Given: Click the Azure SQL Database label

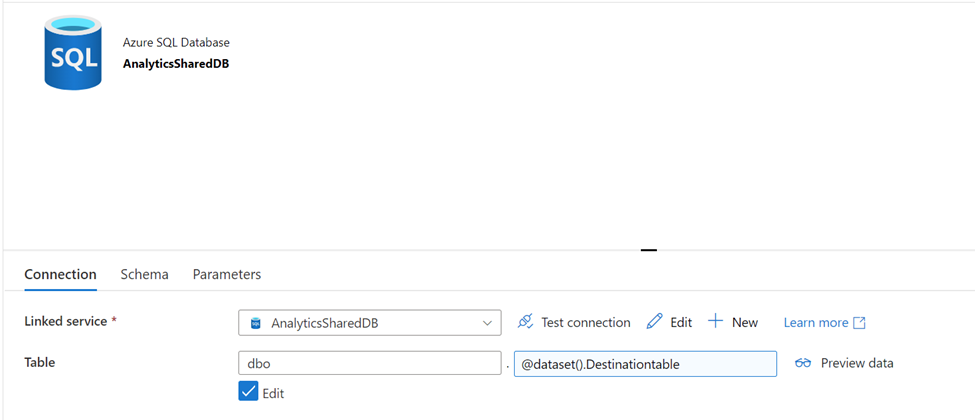Looking at the screenshot, I should (x=176, y=43).
